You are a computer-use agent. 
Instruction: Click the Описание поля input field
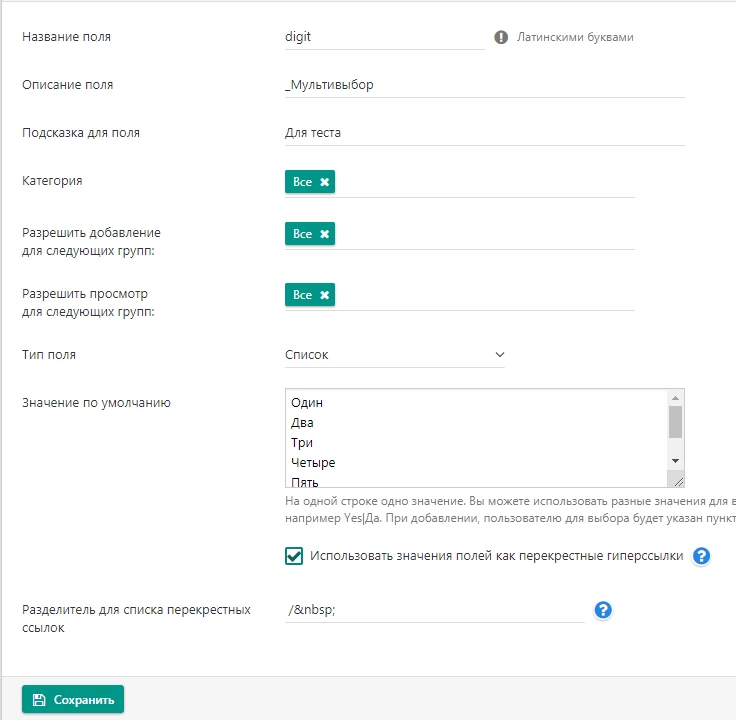[484, 85]
